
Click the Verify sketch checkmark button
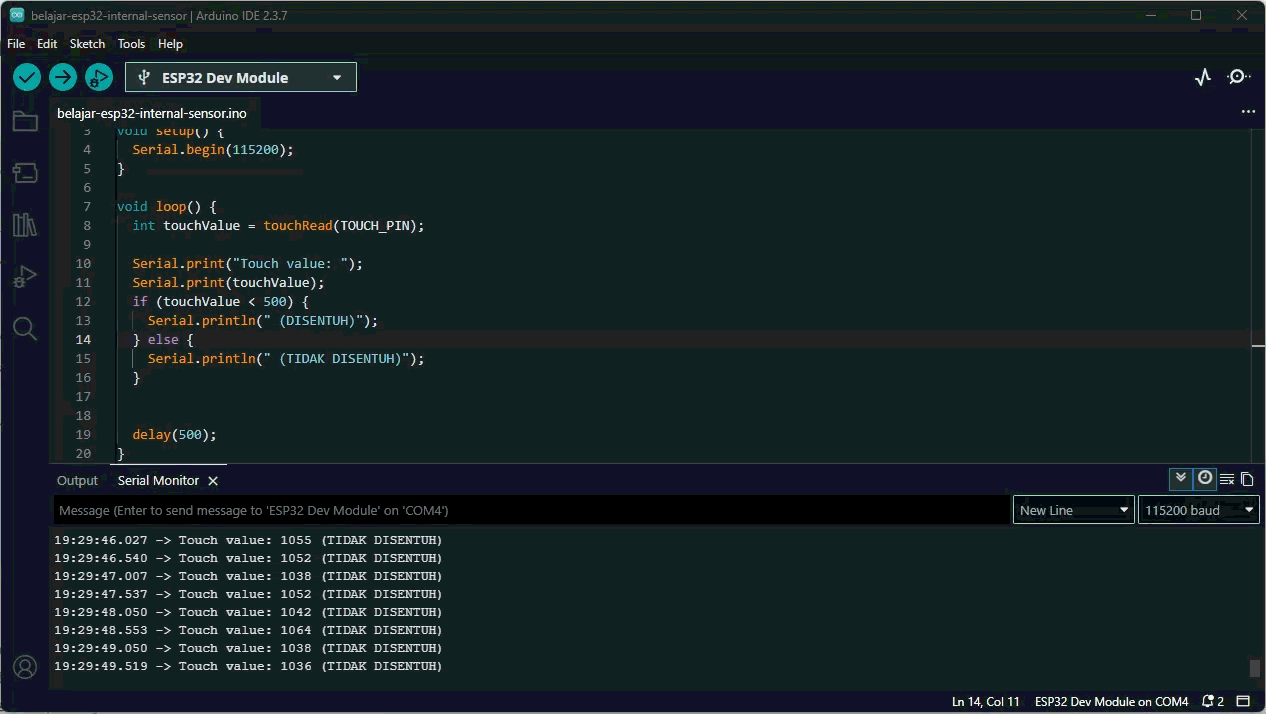pos(27,77)
